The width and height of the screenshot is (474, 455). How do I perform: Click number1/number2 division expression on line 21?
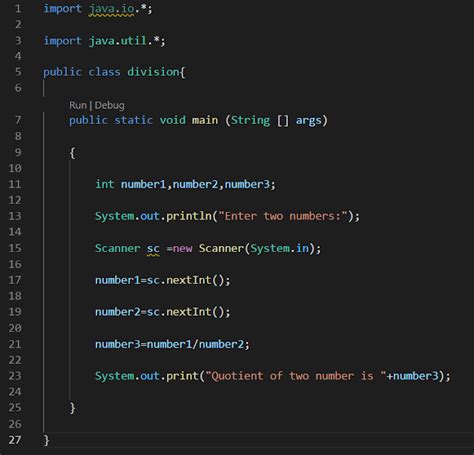click(x=195, y=344)
